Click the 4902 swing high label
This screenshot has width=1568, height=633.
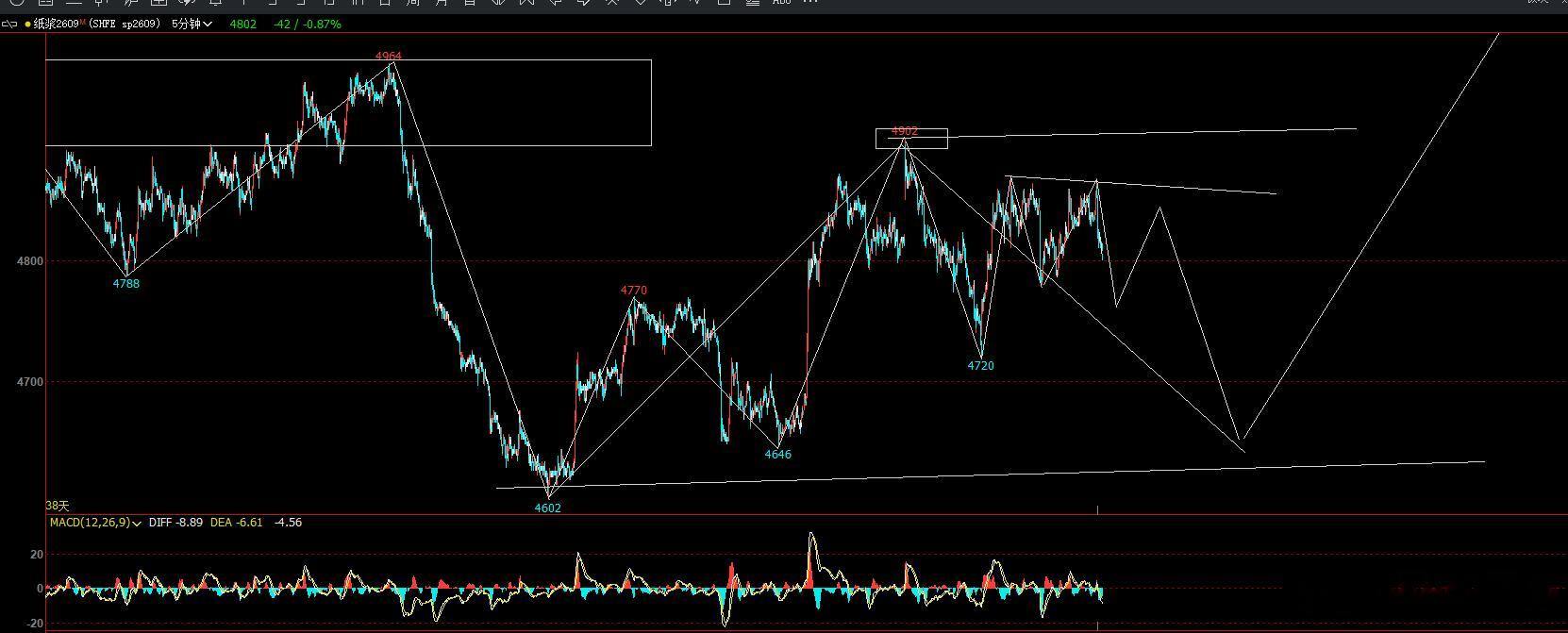tap(904, 131)
